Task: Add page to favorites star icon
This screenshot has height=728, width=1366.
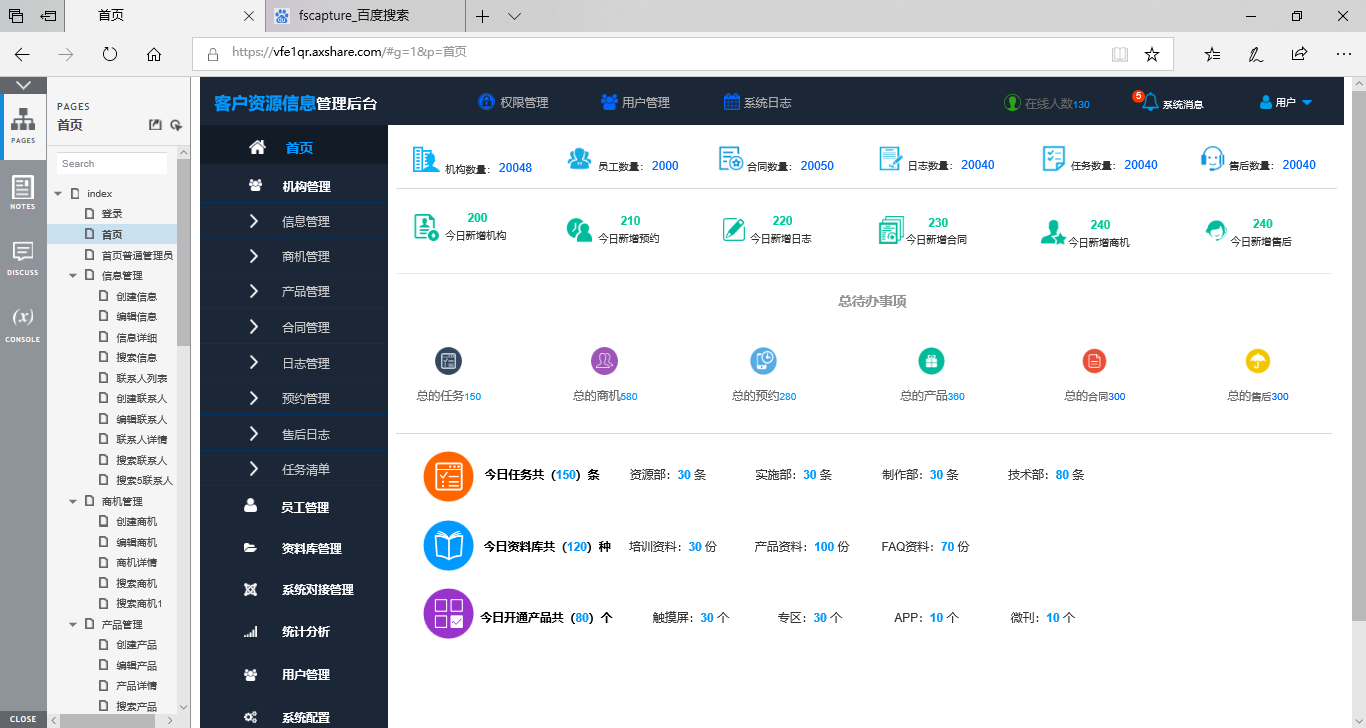Action: click(1152, 54)
